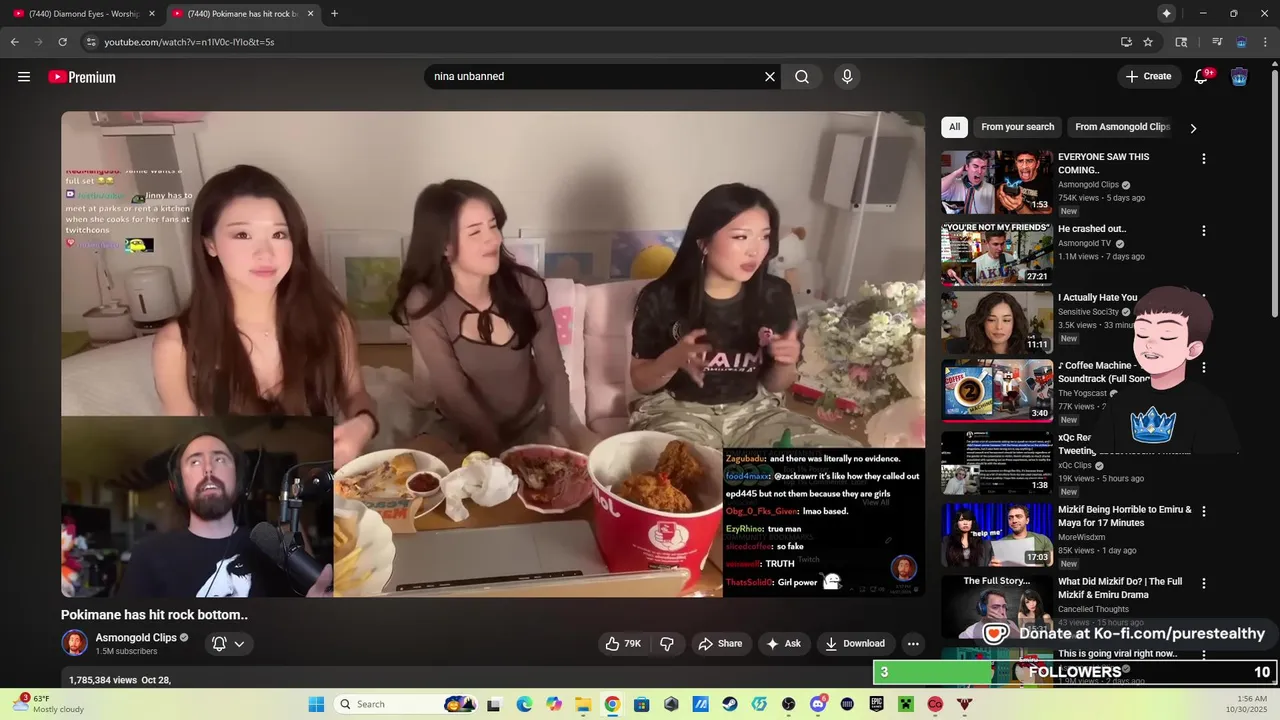View site information icon in address bar

[91, 42]
